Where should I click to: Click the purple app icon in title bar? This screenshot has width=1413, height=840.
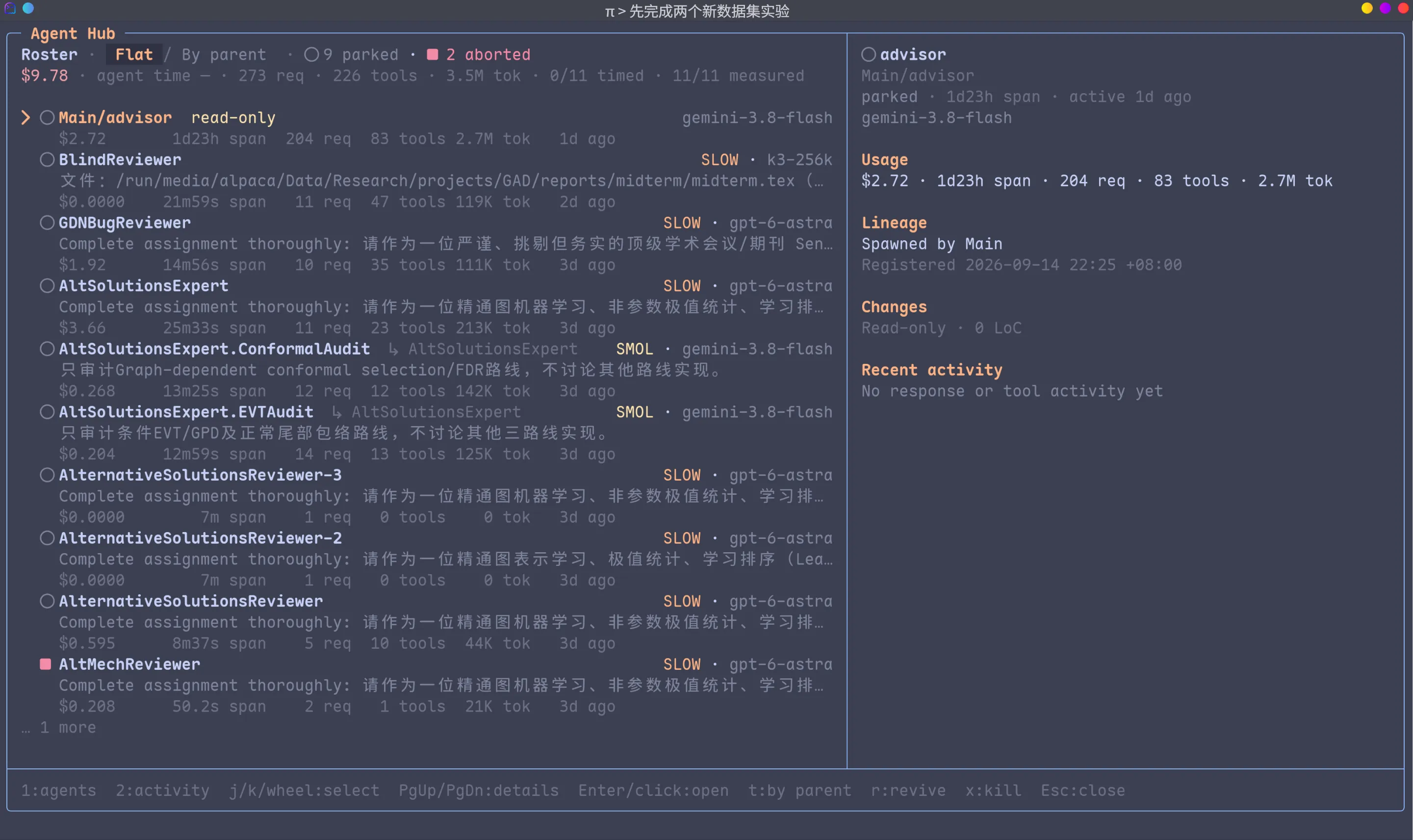point(10,8)
